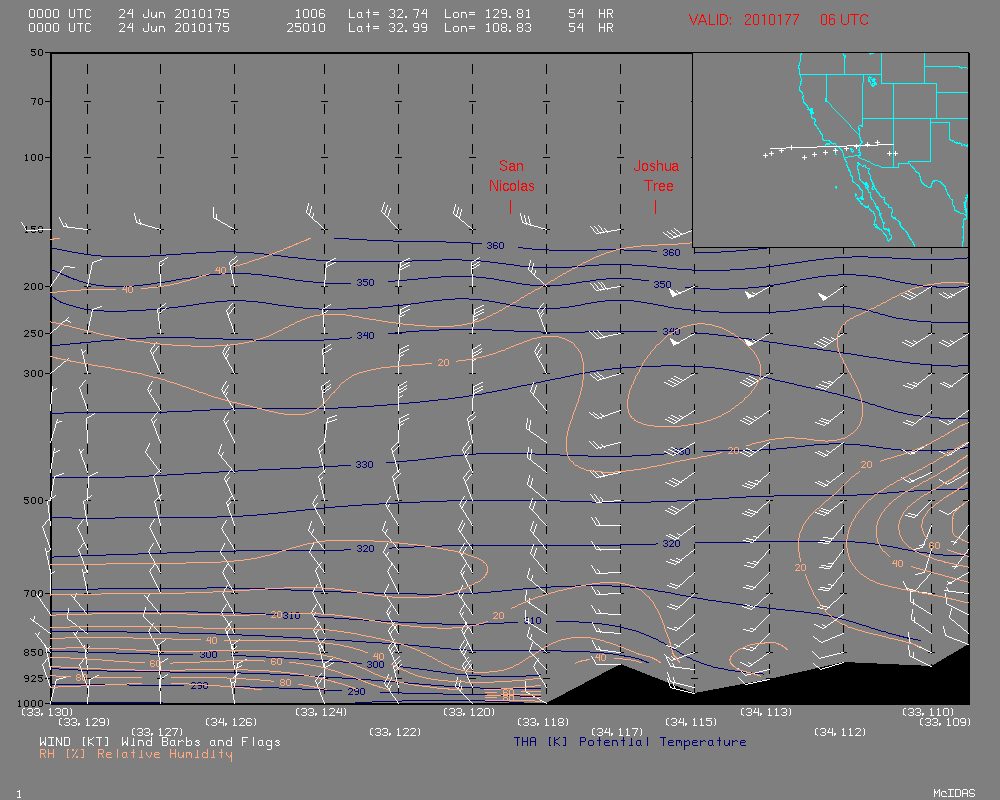Click the 100 pressure level axis label
The width and height of the screenshot is (1000, 800).
click(x=33, y=157)
